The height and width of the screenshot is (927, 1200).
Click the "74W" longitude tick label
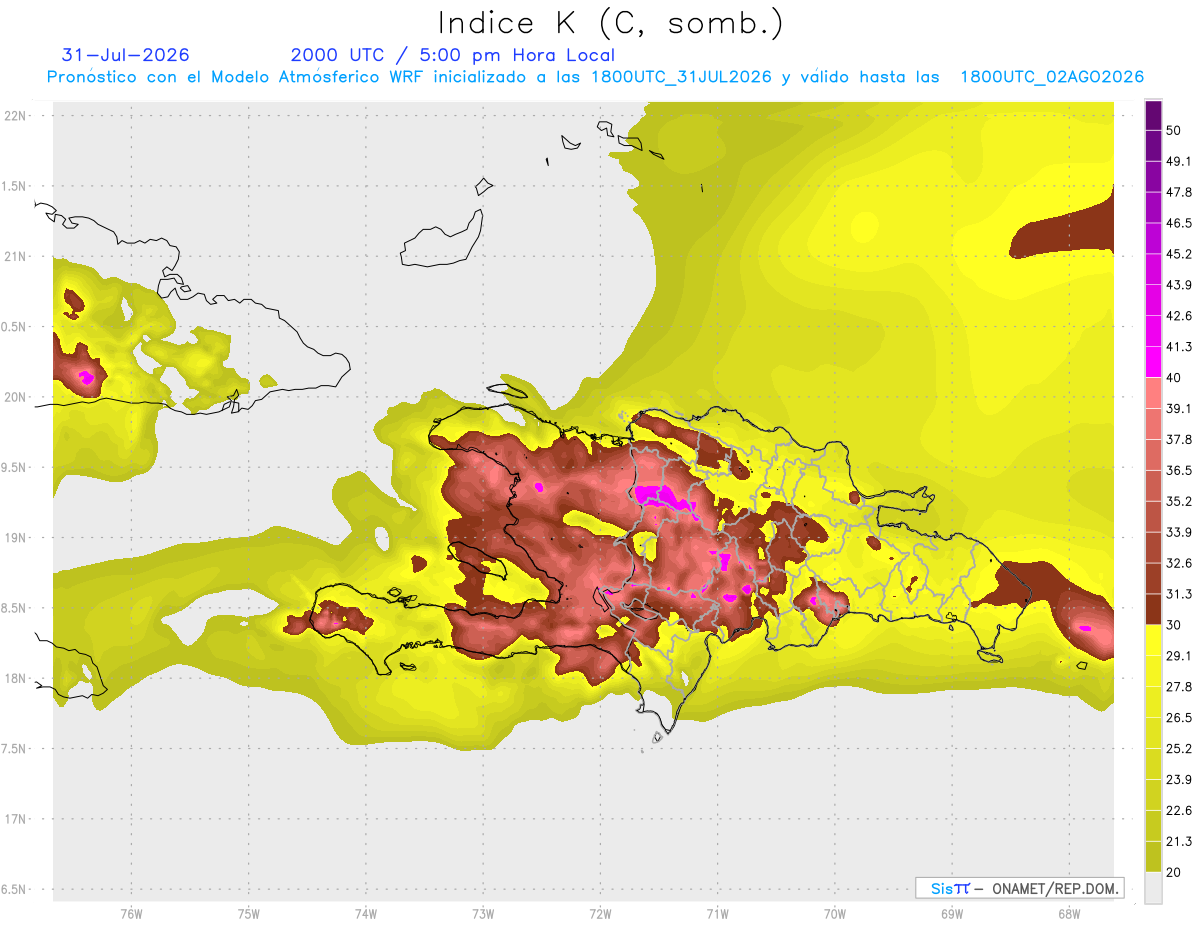365,915
